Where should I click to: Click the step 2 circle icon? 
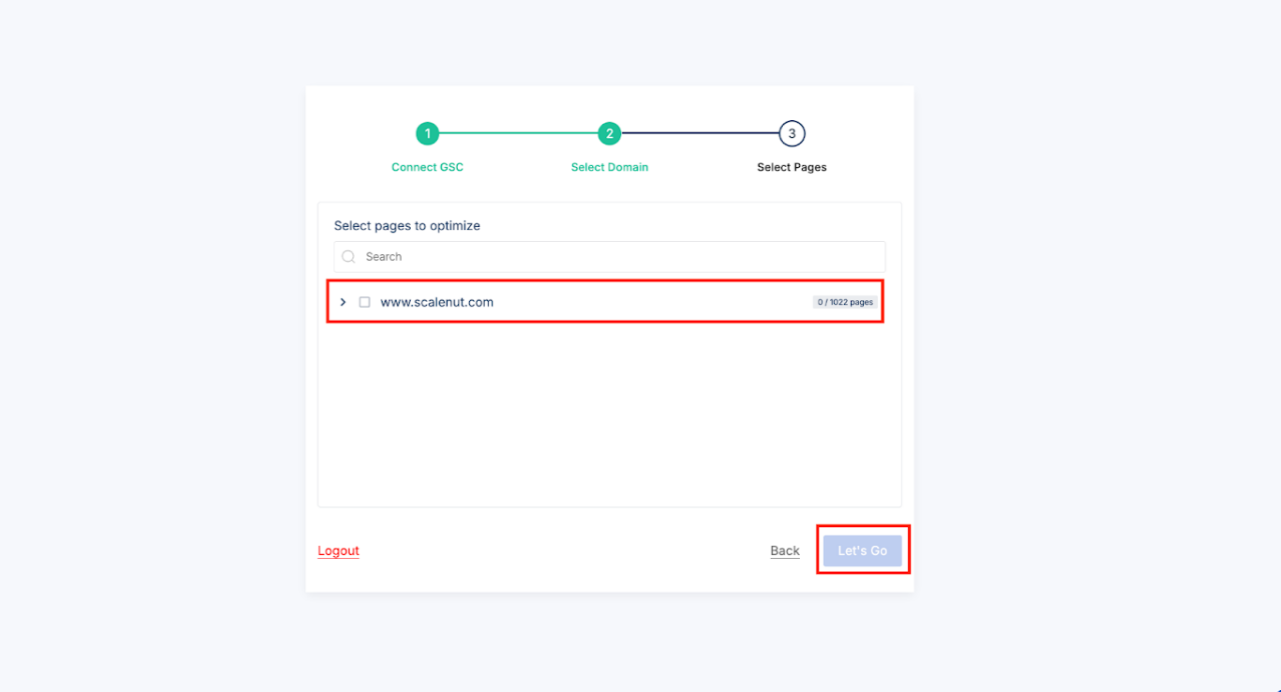coord(609,134)
